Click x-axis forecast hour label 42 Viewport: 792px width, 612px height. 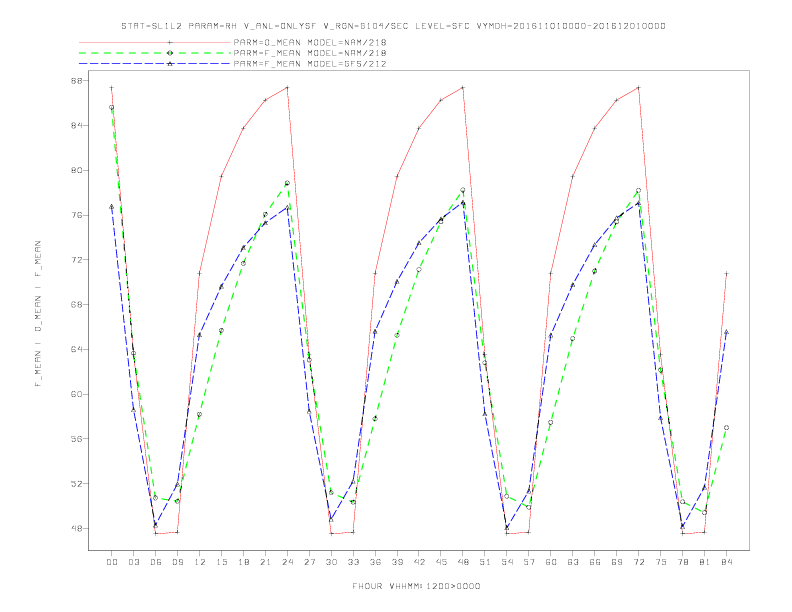click(419, 562)
